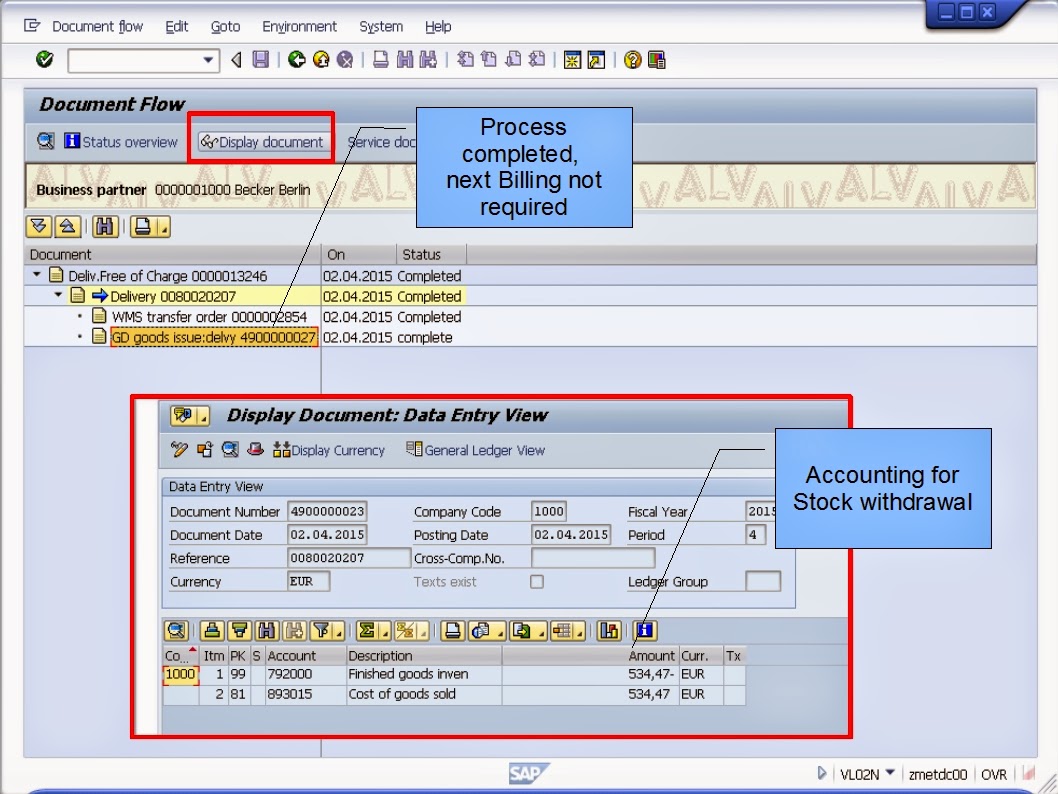Apply the Sum (sigma) icon on the amount column

369,630
